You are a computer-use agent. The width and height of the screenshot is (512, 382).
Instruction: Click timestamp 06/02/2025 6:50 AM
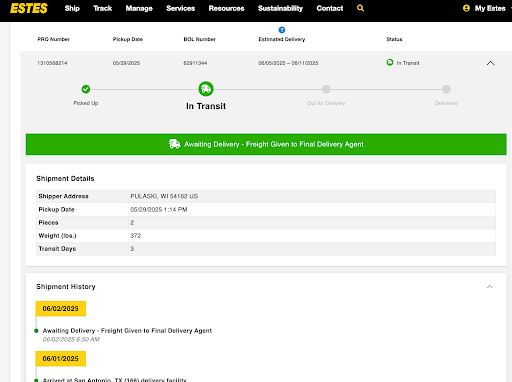(71, 339)
